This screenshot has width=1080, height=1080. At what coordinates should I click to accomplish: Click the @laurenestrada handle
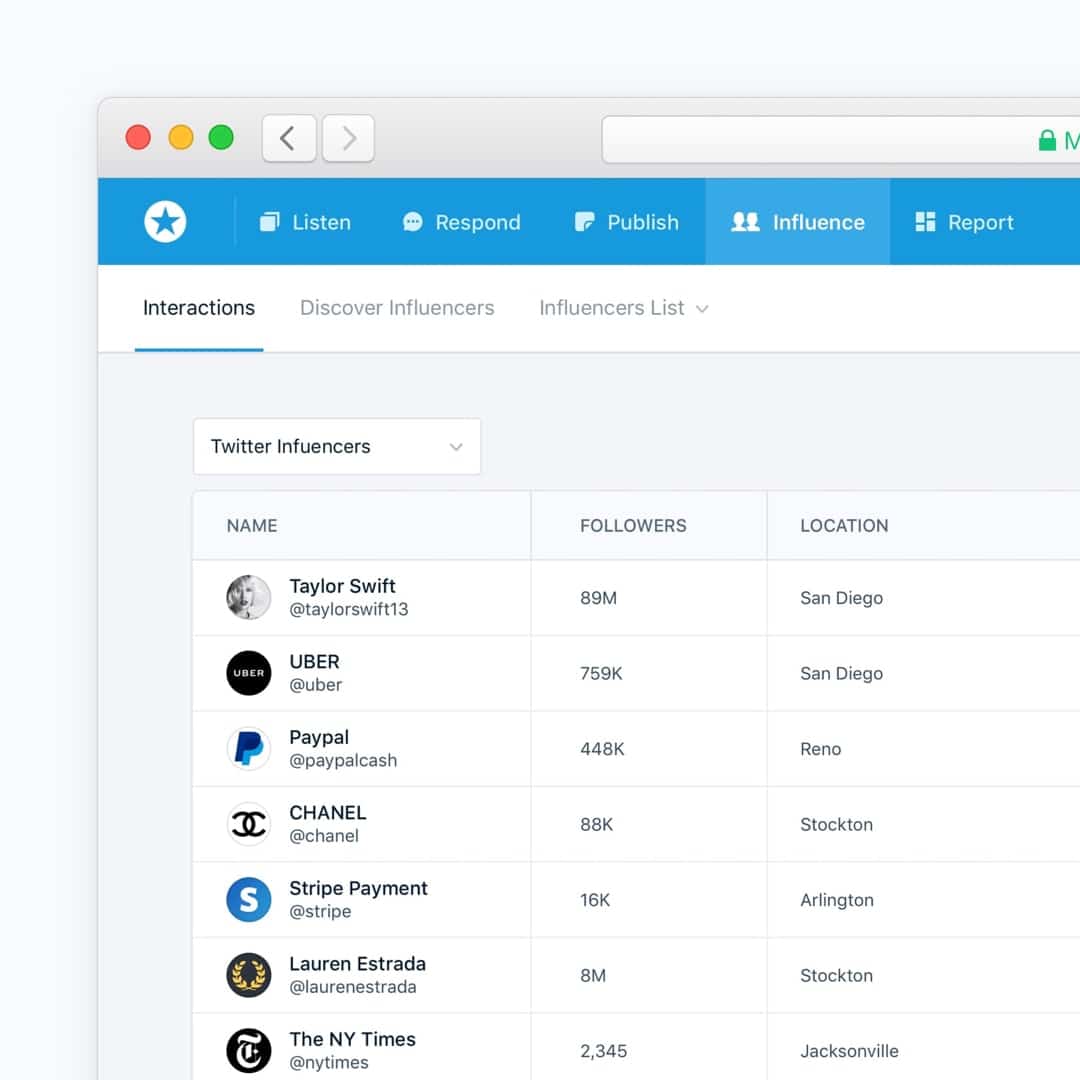coord(353,987)
